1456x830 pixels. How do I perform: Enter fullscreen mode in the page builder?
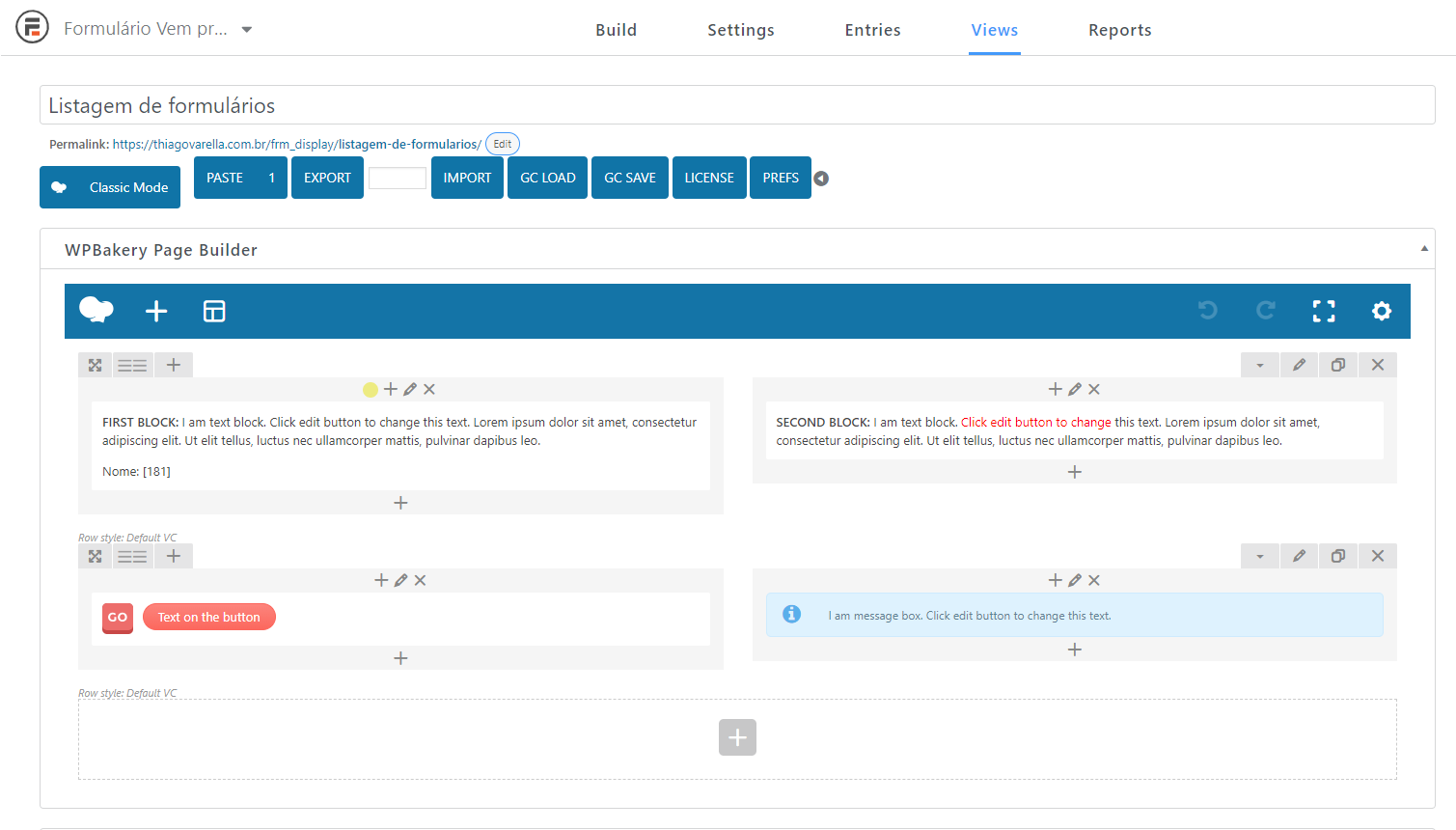1324,311
